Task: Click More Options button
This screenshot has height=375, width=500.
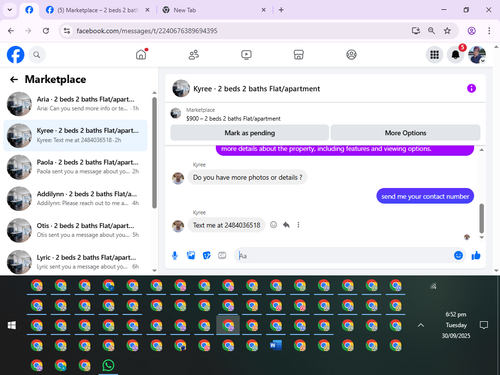Action: click(405, 133)
